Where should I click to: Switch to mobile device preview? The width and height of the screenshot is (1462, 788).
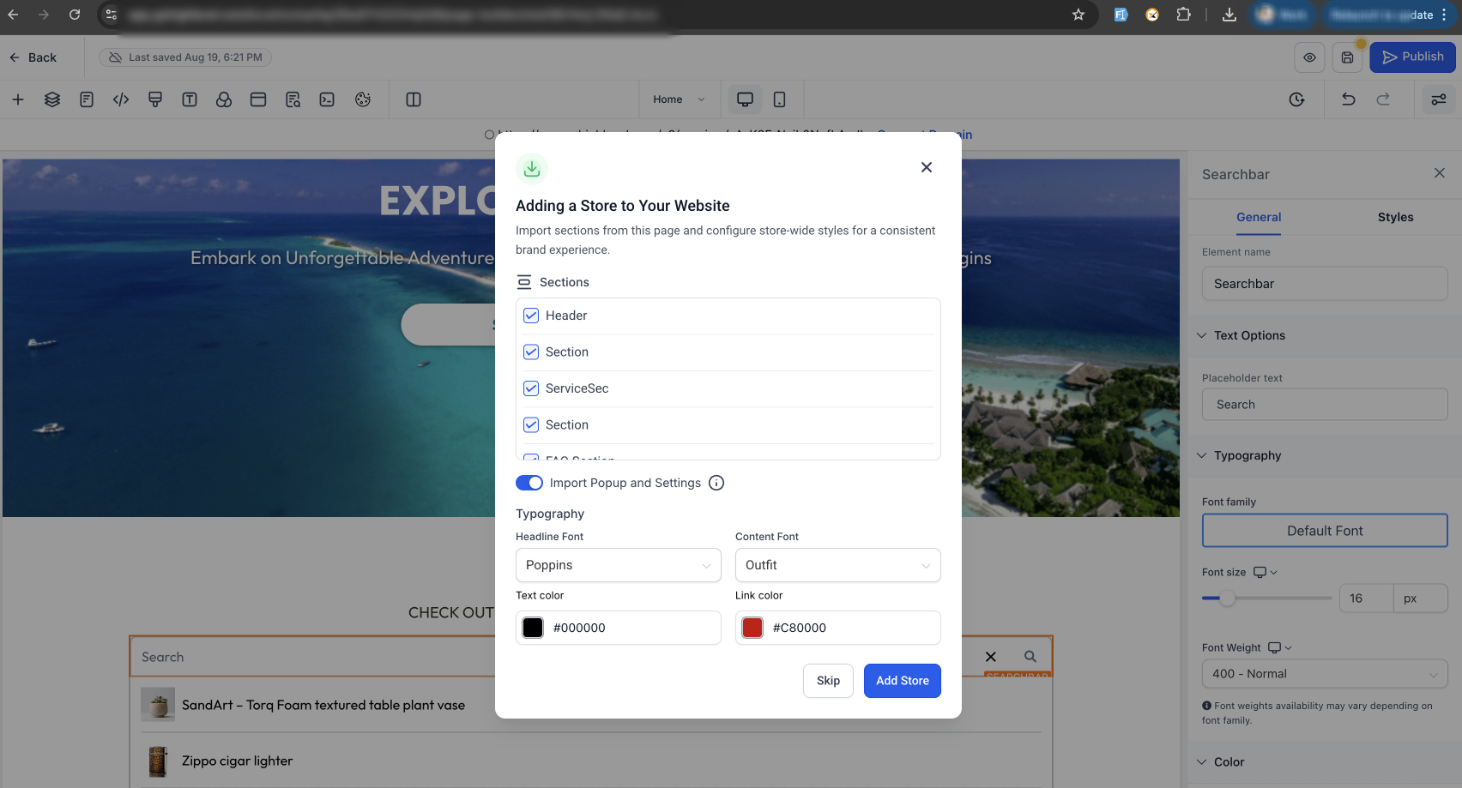[780, 100]
